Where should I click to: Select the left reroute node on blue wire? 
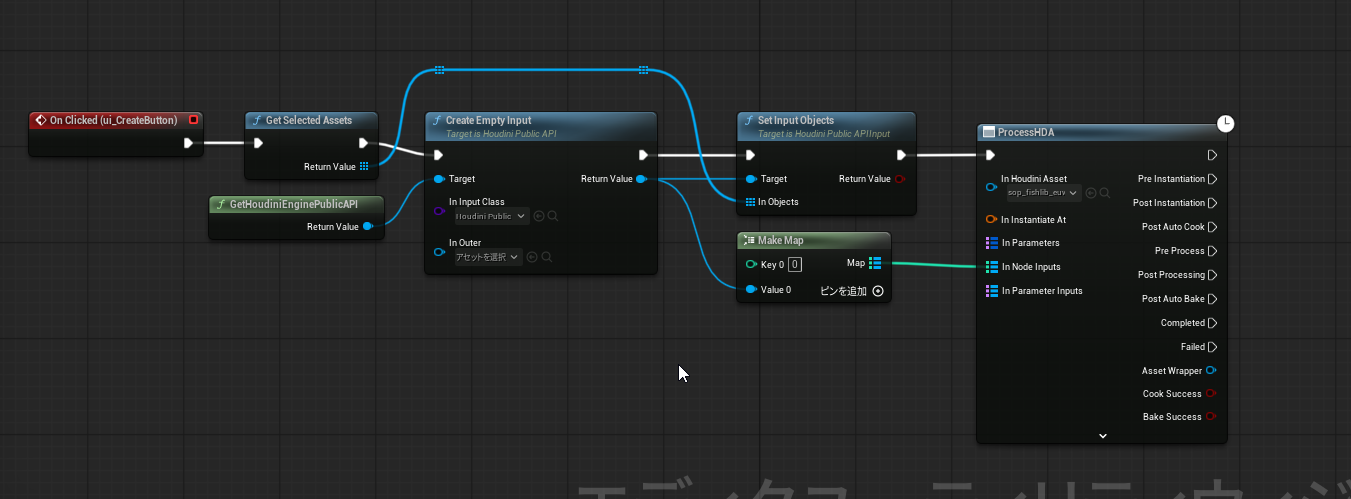tap(439, 70)
